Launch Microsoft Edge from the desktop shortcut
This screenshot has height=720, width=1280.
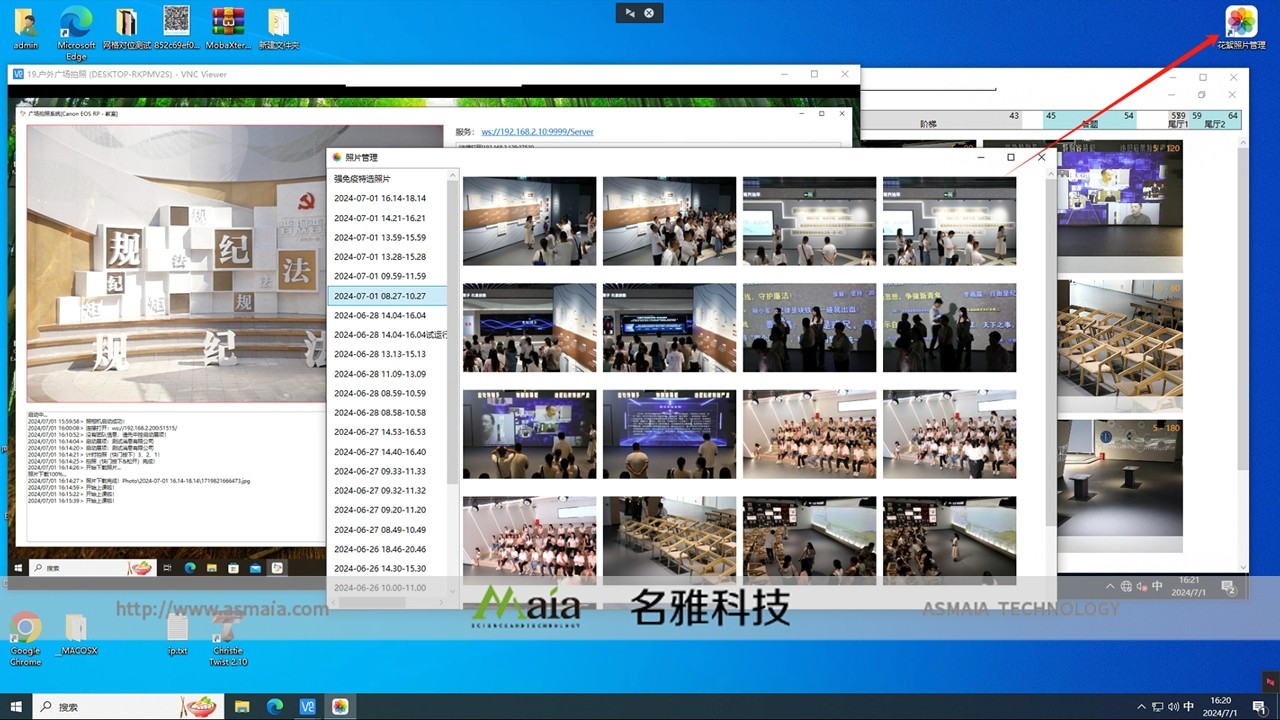[x=76, y=33]
